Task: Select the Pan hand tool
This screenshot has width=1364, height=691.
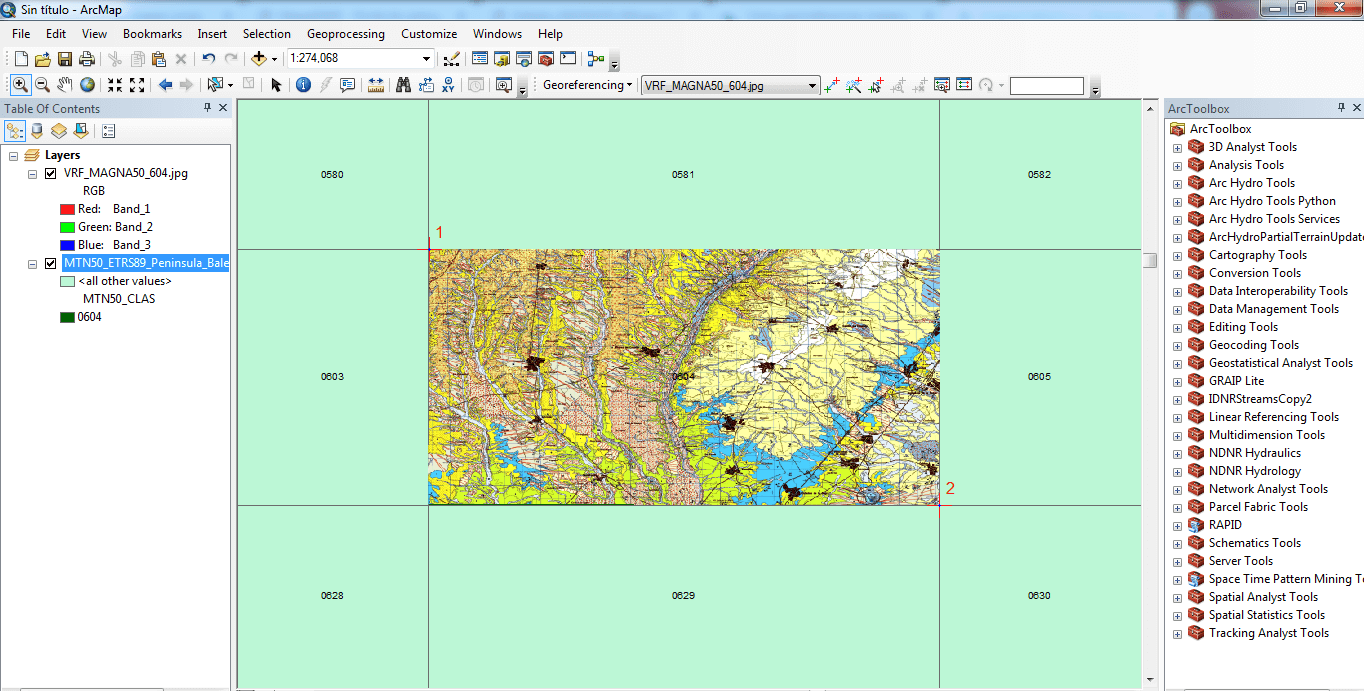Action: (x=65, y=85)
